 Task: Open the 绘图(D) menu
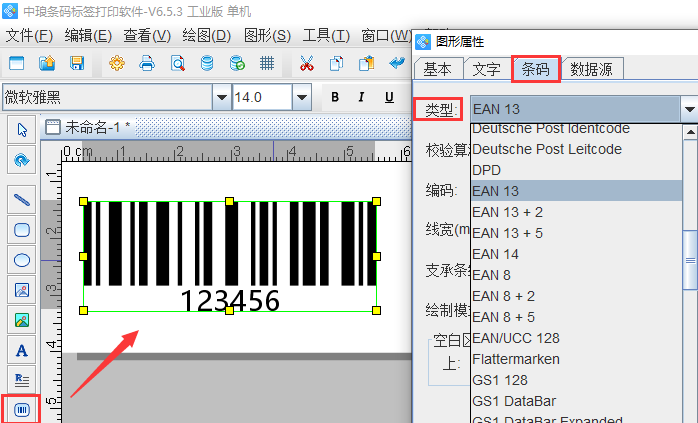coord(206,35)
